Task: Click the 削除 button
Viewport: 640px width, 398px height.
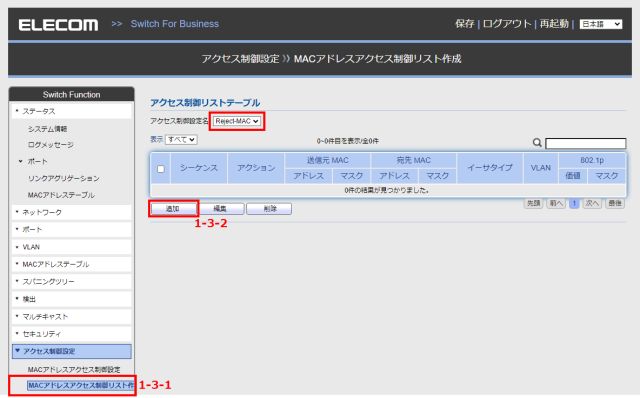Action: click(269, 209)
